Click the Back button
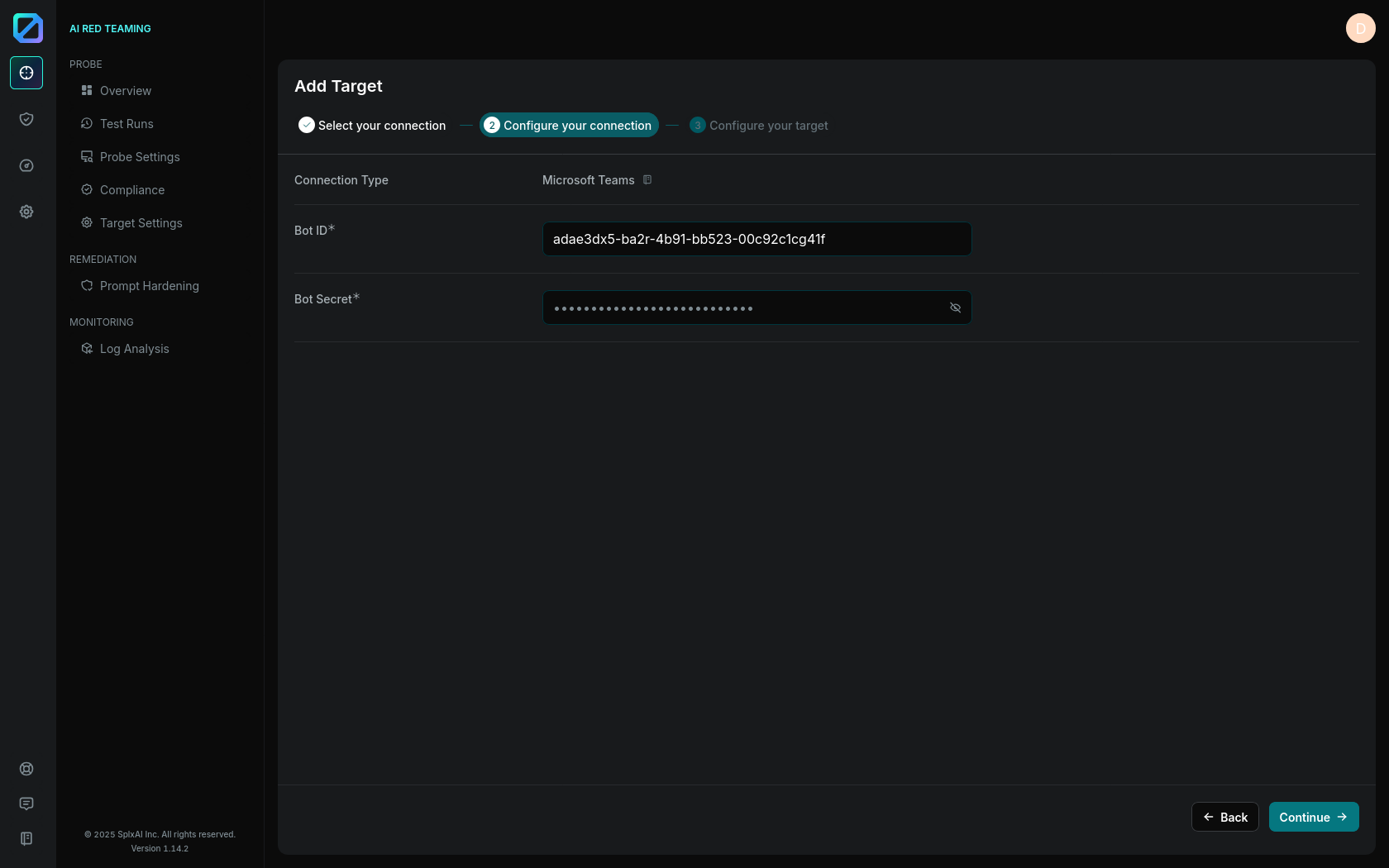1389x868 pixels. pos(1224,817)
